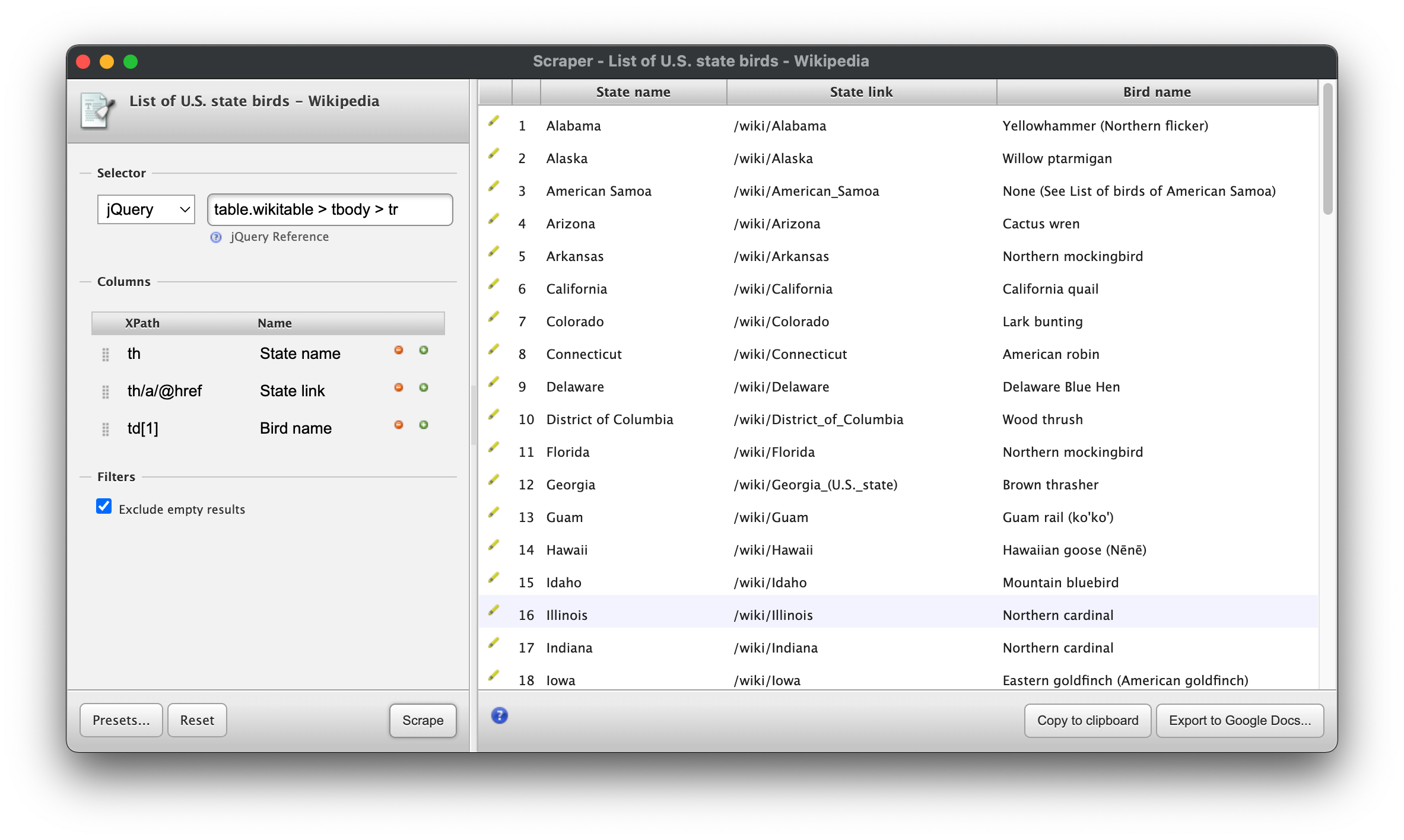Image resolution: width=1404 pixels, height=840 pixels.
Task: Remove the Bird name column with red icon
Action: tap(399, 425)
